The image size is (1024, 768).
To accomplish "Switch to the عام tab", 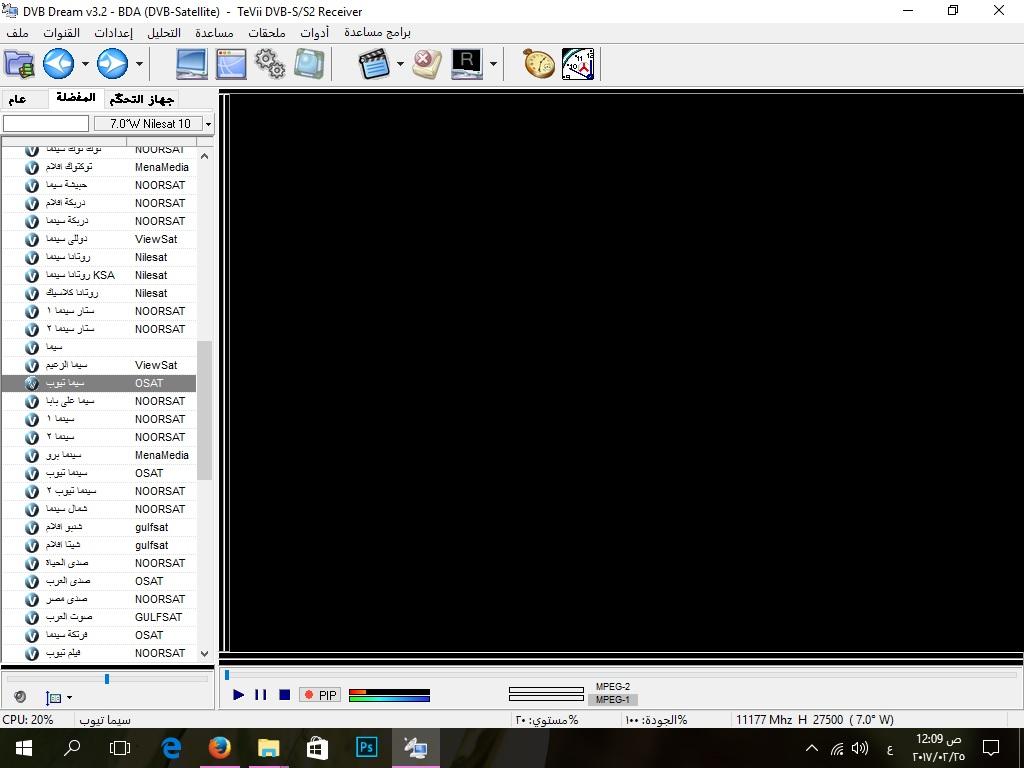I will tap(18, 99).
